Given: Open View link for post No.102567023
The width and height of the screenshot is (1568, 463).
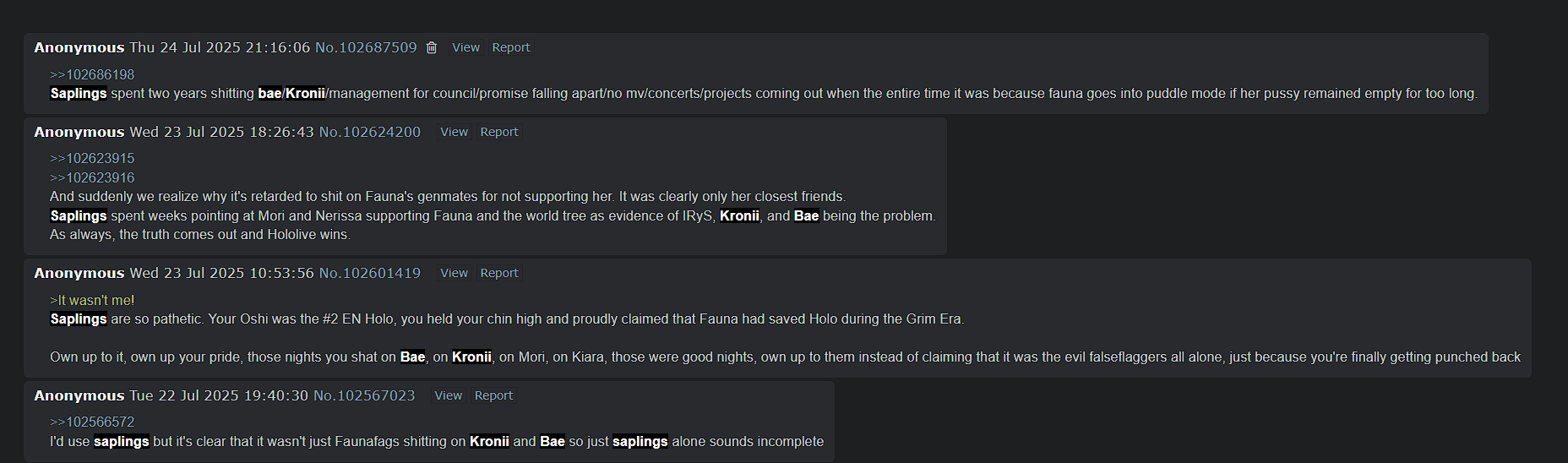Looking at the screenshot, I should pos(448,396).
